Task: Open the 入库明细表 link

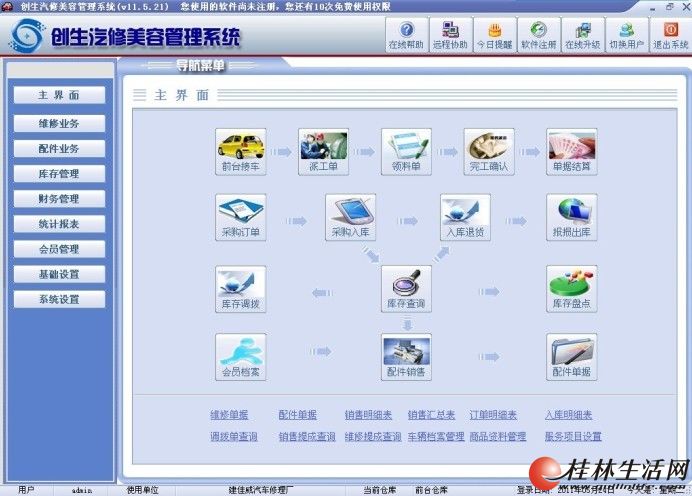Action: pos(568,415)
